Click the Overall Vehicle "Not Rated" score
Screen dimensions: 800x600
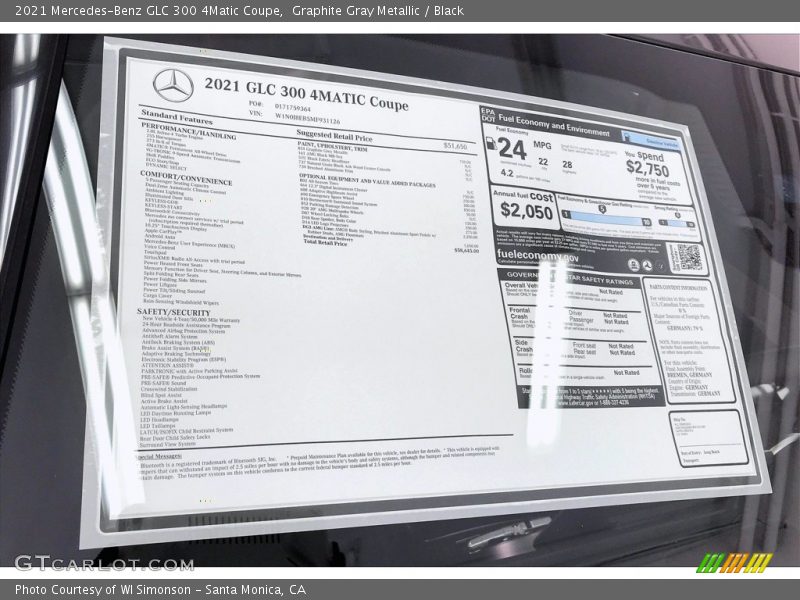[x=611, y=292]
